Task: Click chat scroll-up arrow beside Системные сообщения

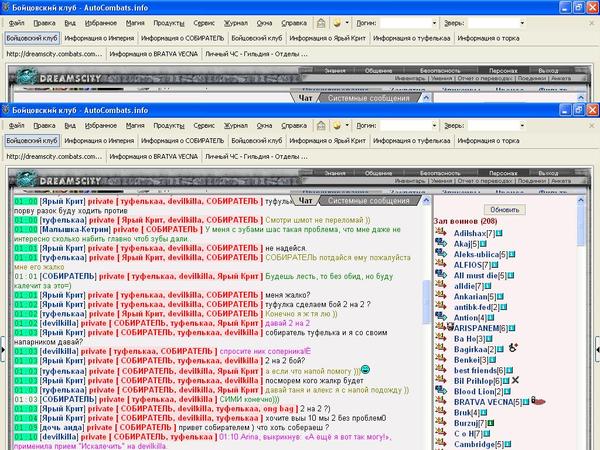Action: (426, 201)
